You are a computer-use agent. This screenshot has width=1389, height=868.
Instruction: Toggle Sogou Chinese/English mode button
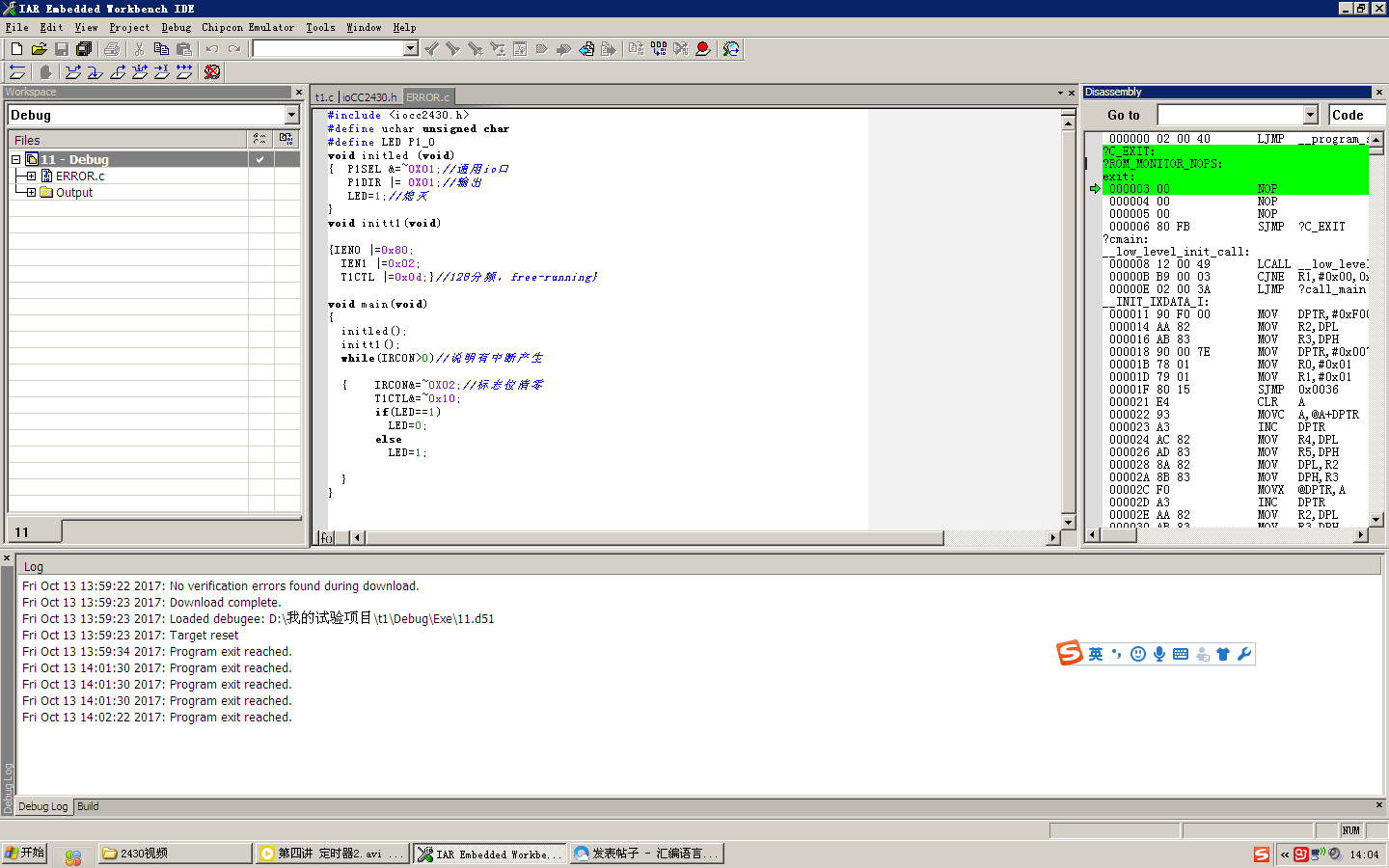(1096, 654)
